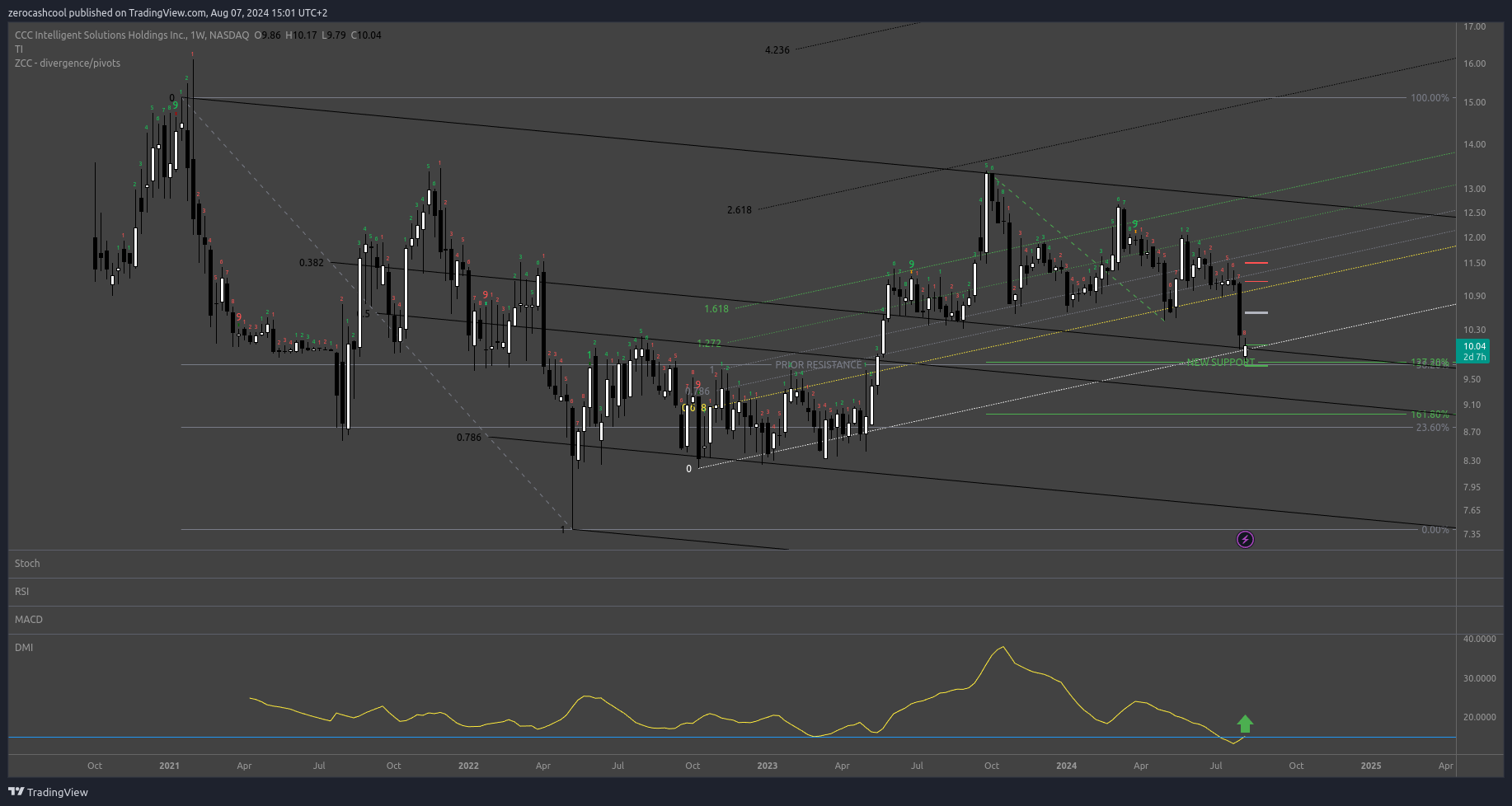Click the green 1.618 Fibonacci label
Viewport: 1512px width, 806px height.
(716, 309)
